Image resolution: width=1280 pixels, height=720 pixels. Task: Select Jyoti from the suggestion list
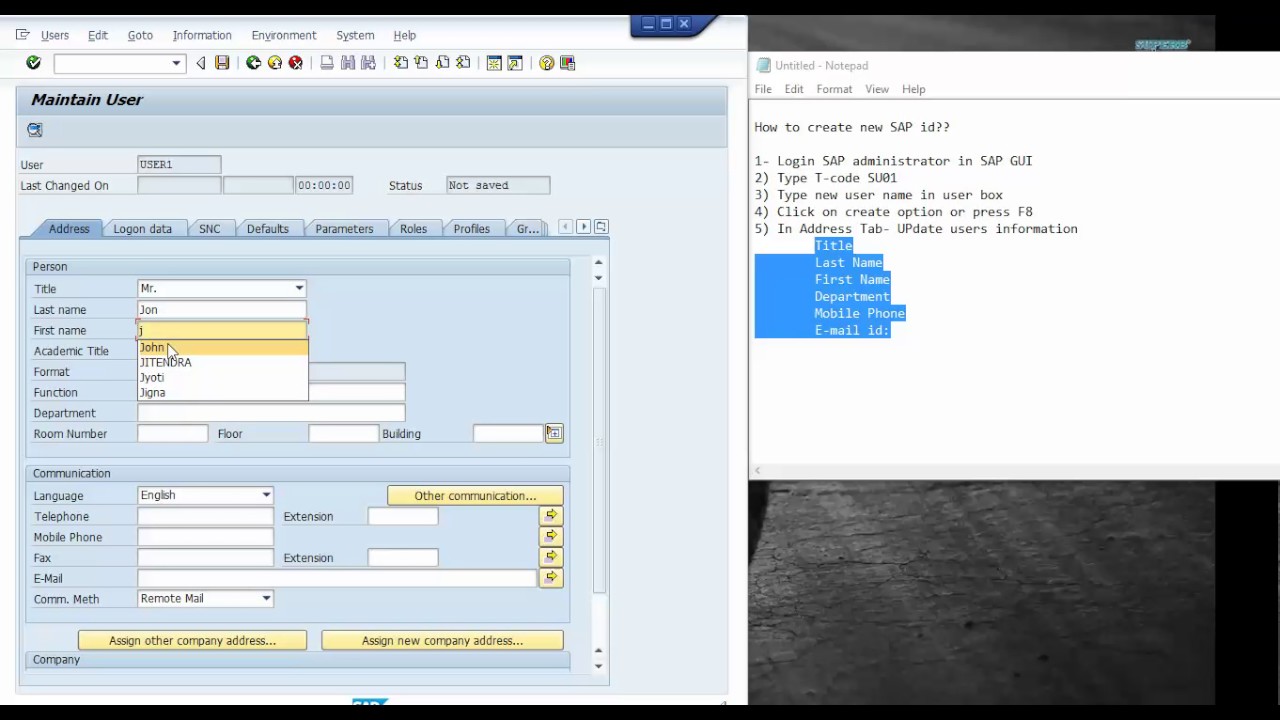tap(223, 377)
